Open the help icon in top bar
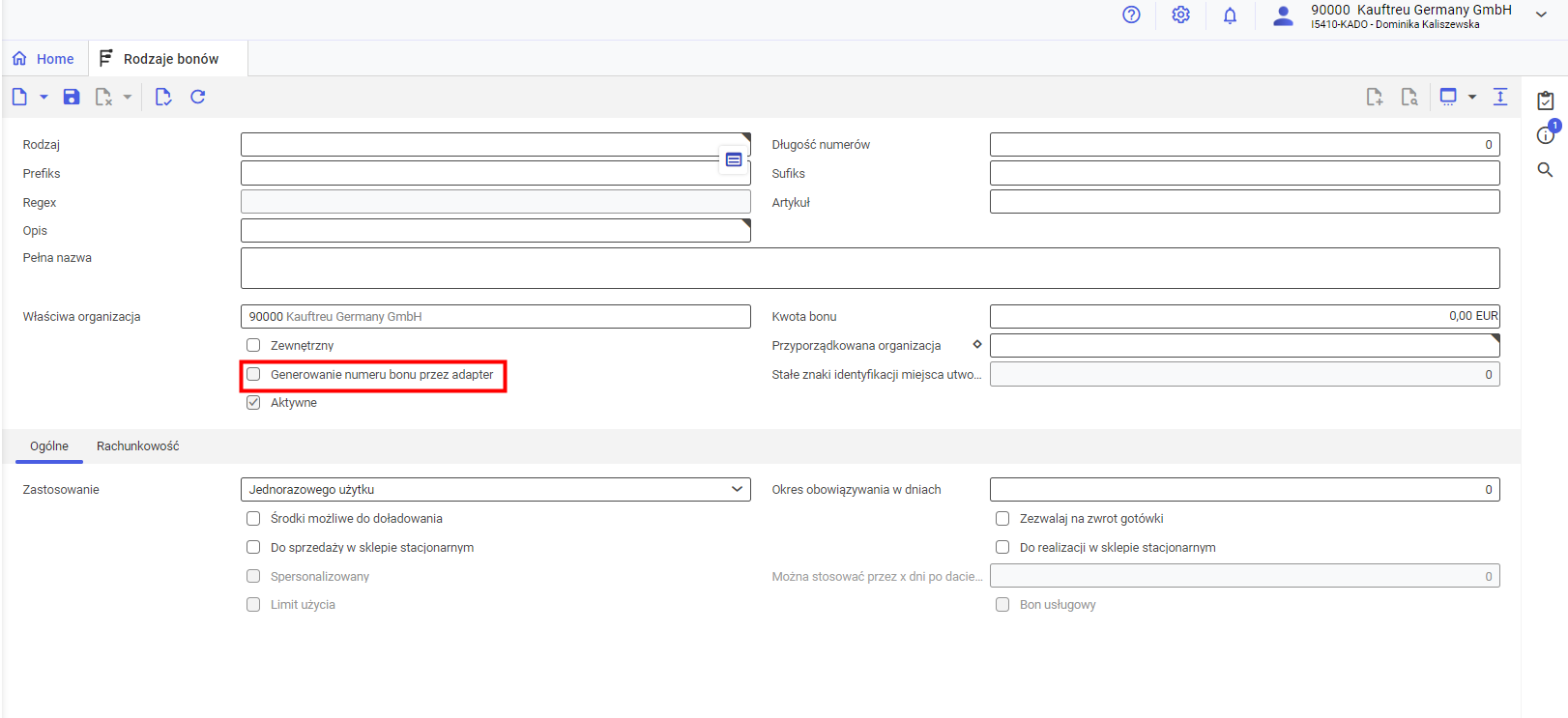The width and height of the screenshot is (1568, 718). coord(1131,14)
